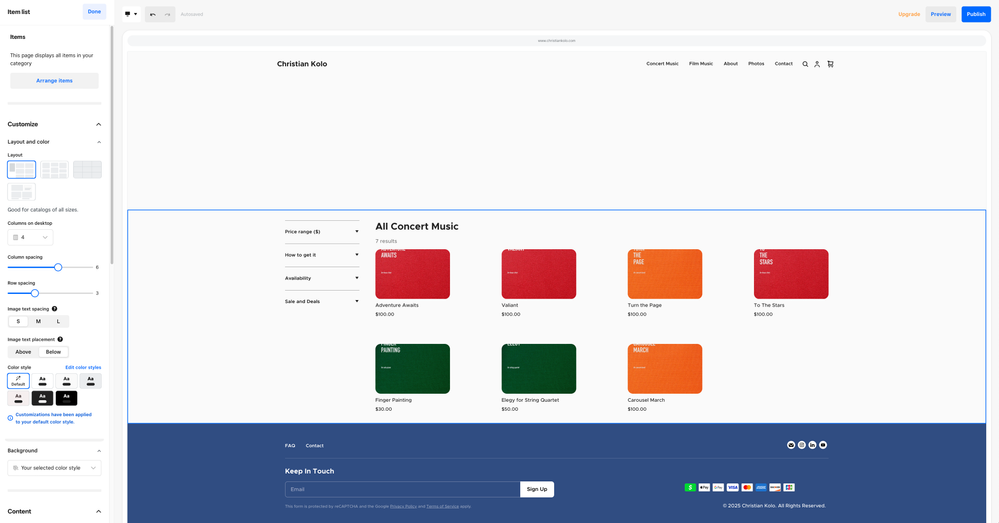Image resolution: width=999 pixels, height=523 pixels.
Task: Click the Apple Pay payment icon
Action: pyautogui.click(x=704, y=487)
